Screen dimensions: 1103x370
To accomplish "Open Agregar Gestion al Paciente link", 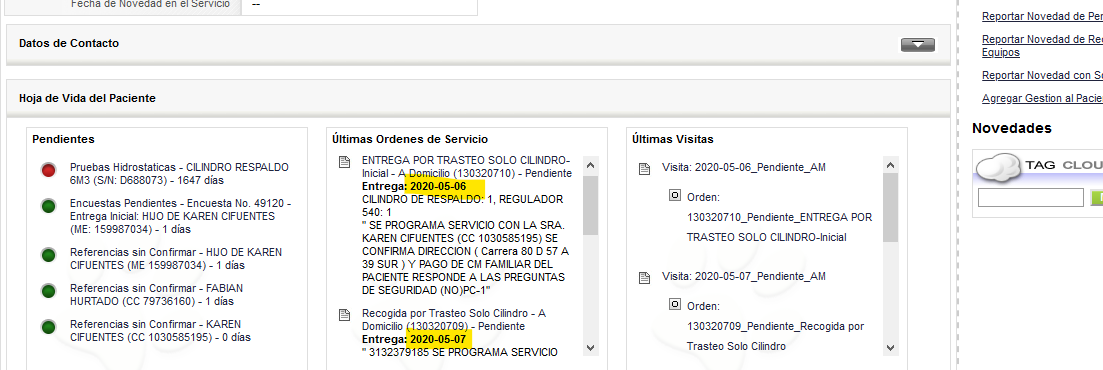I will click(1043, 98).
